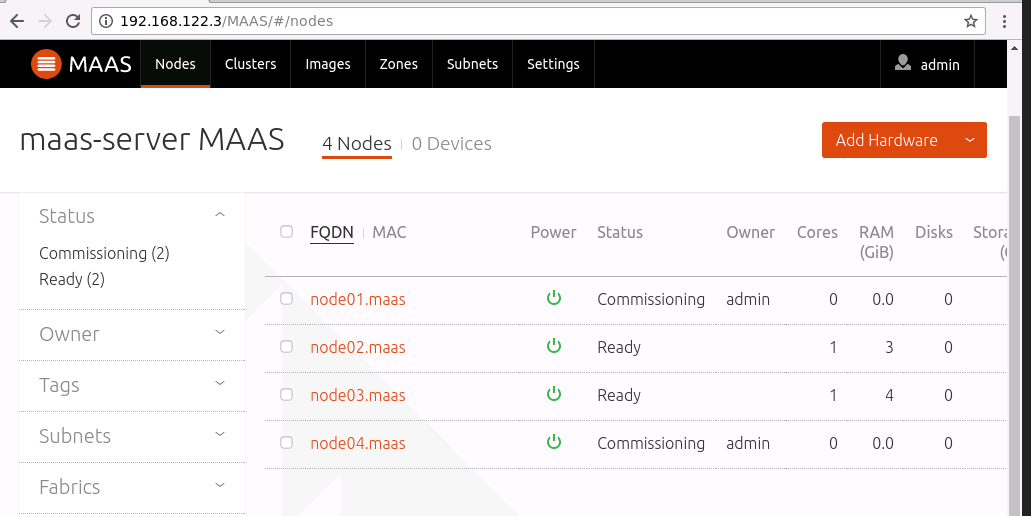
Task: Open the Subnets navigation tab
Action: click(x=472, y=64)
